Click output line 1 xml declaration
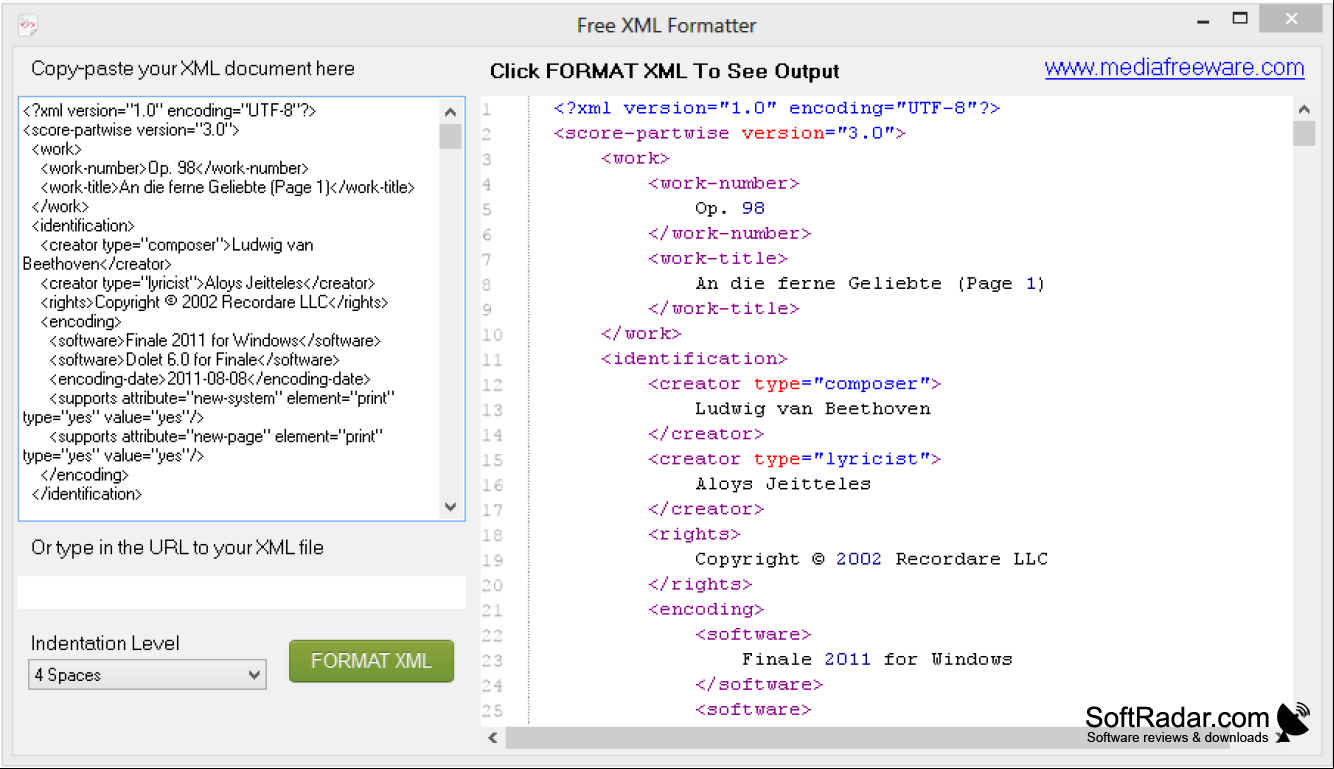 coord(777,108)
